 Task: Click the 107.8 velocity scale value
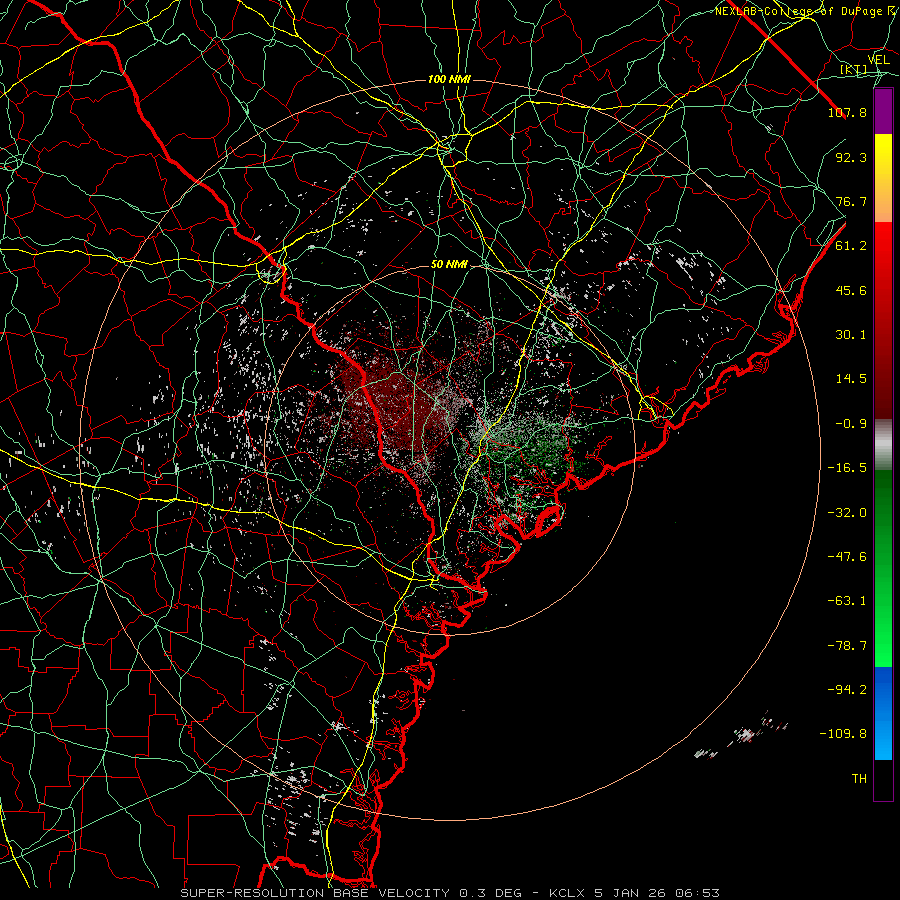coord(847,112)
